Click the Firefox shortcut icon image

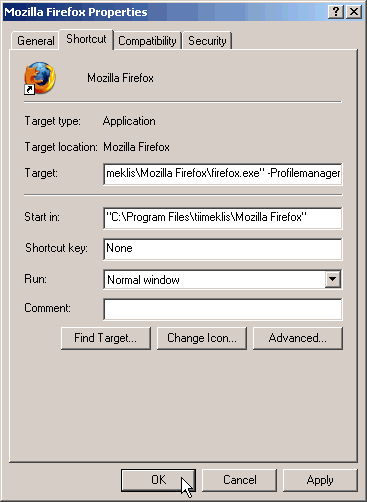40,78
